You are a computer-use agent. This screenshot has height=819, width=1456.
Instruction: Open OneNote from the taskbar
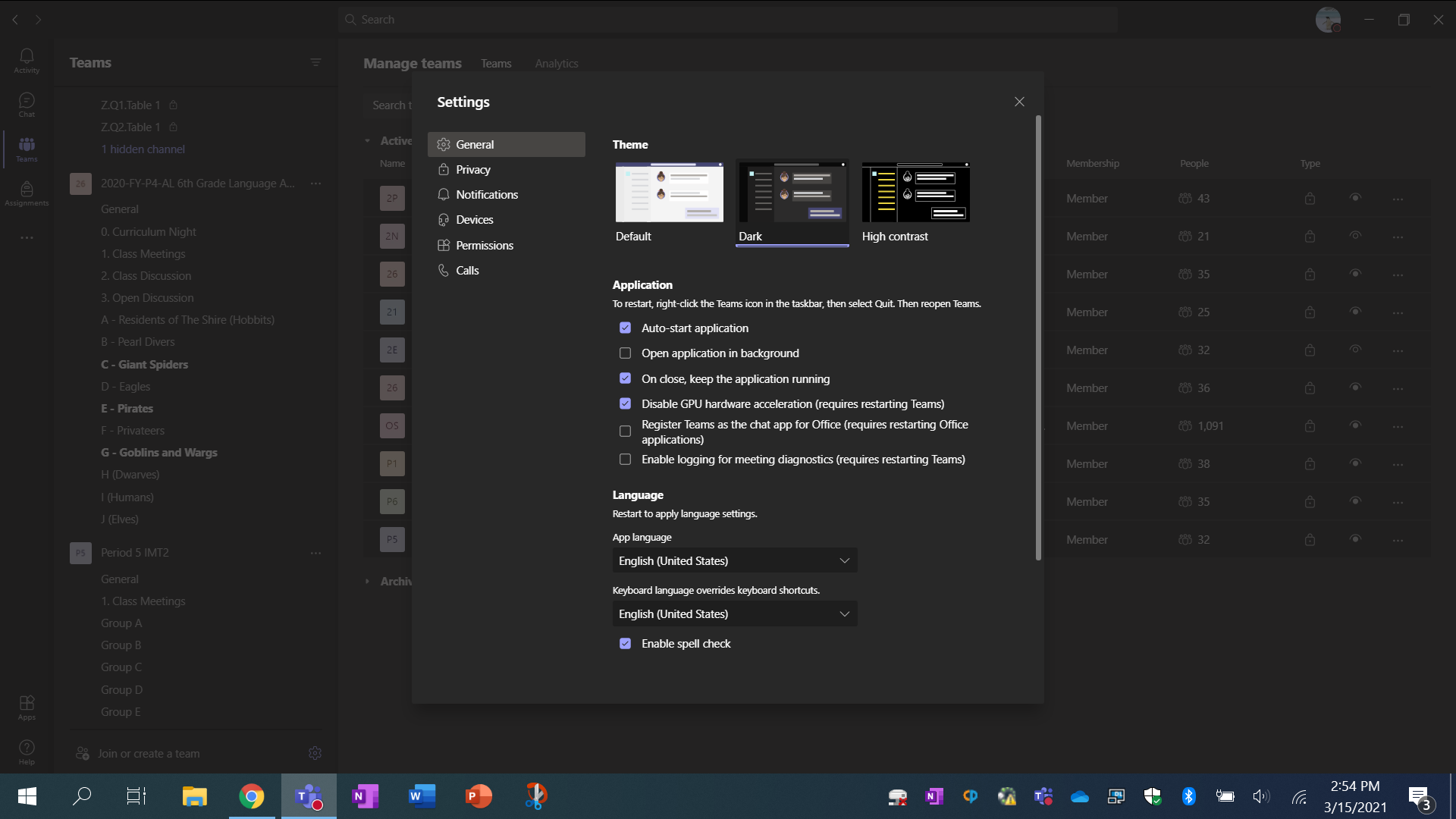366,796
